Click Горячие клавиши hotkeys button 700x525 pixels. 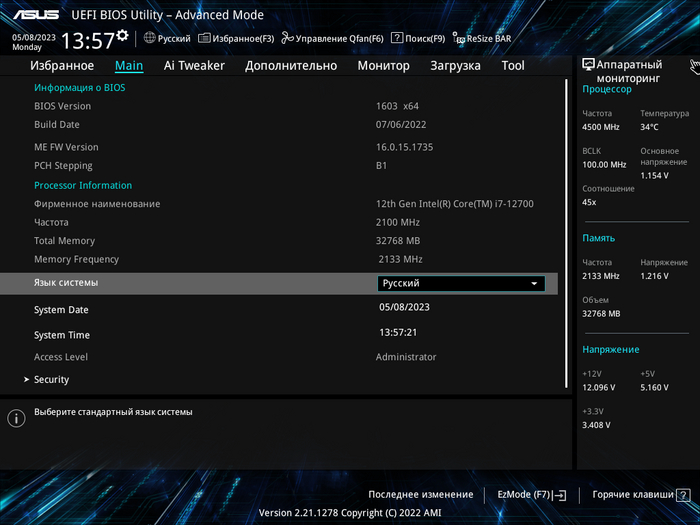(640, 494)
